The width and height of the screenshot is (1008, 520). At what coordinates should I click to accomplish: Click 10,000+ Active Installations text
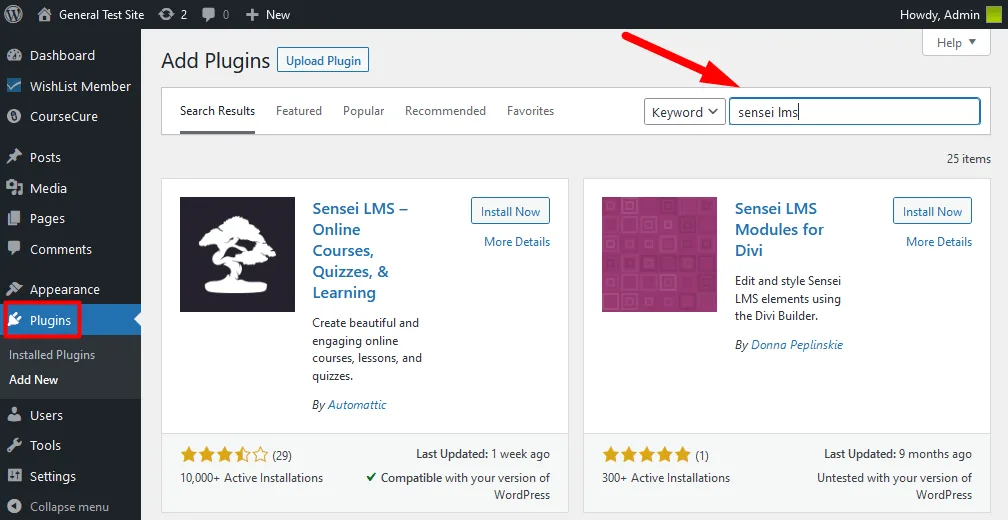pos(251,478)
